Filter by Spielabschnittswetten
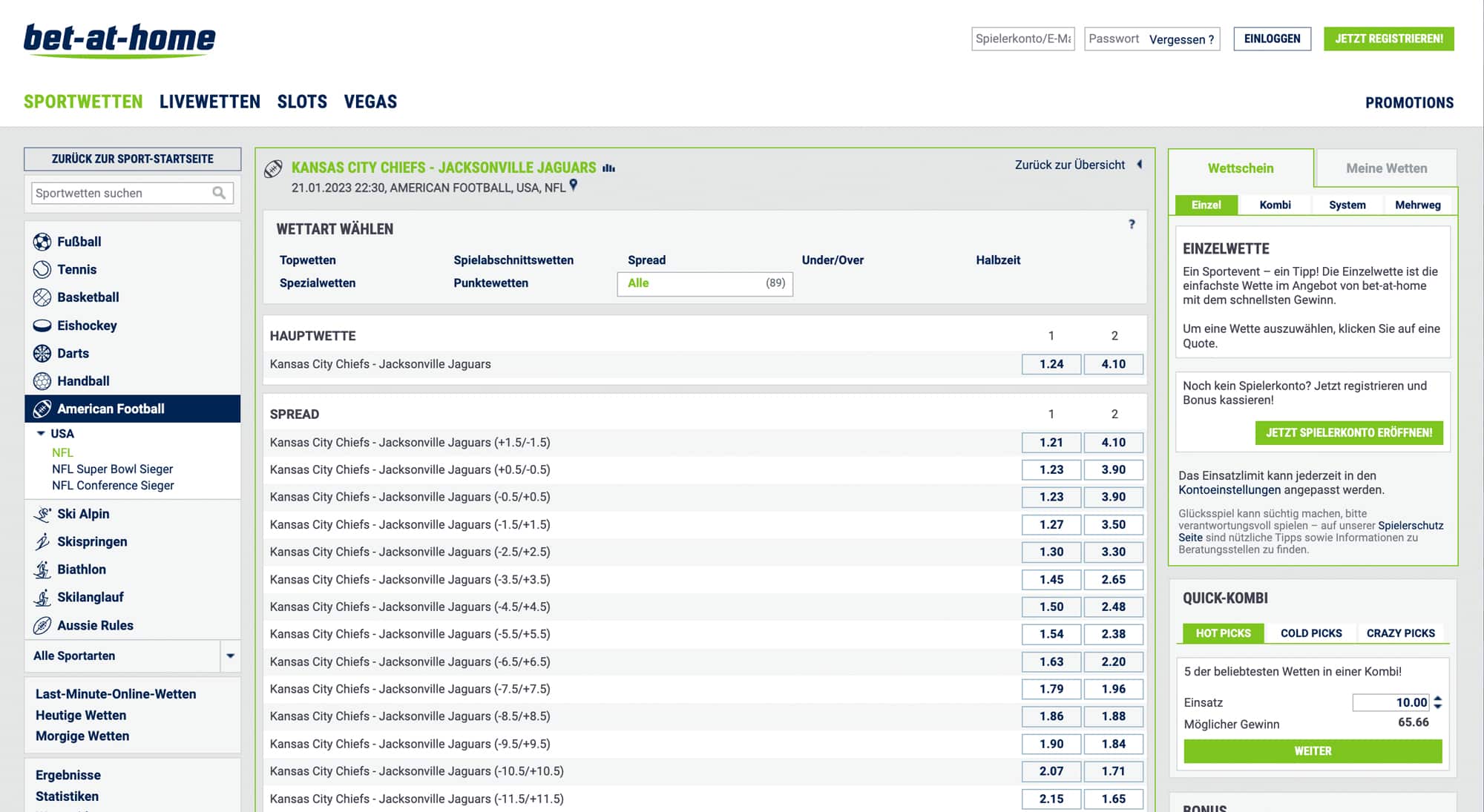 tap(513, 260)
